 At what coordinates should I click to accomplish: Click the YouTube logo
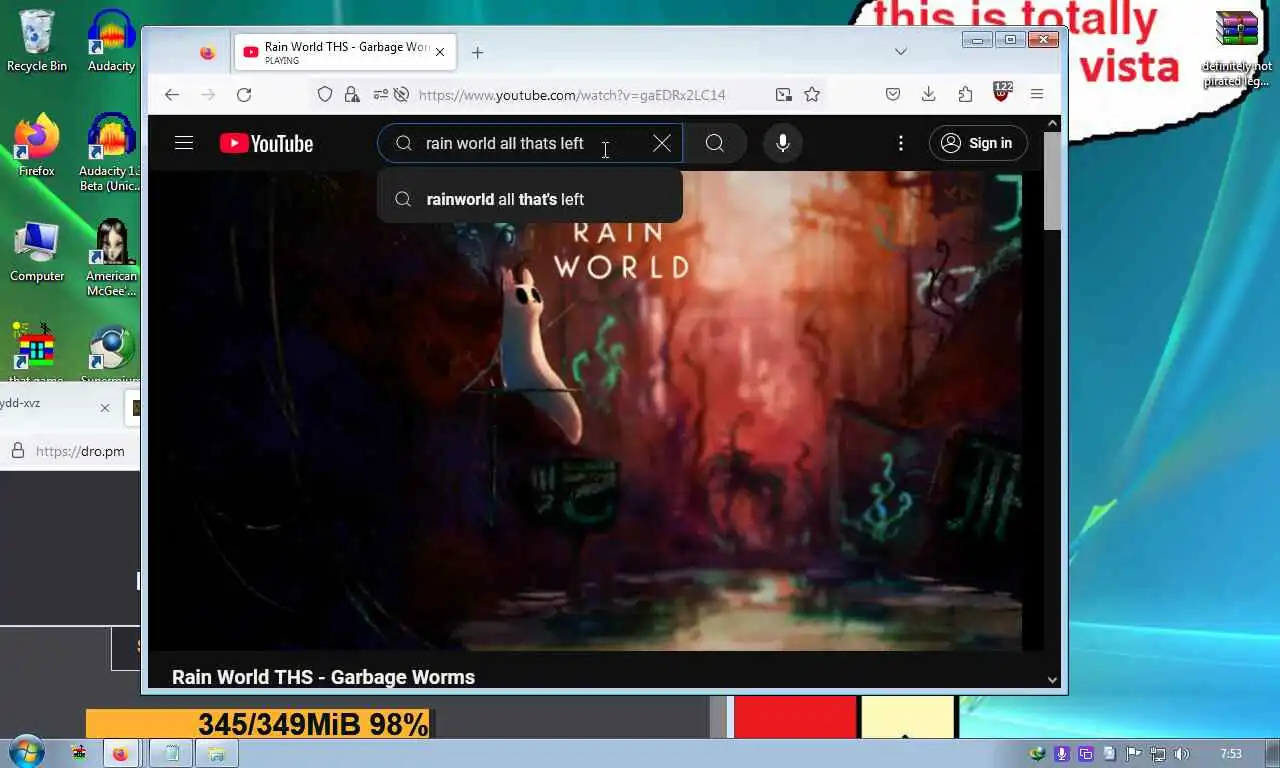tap(267, 143)
